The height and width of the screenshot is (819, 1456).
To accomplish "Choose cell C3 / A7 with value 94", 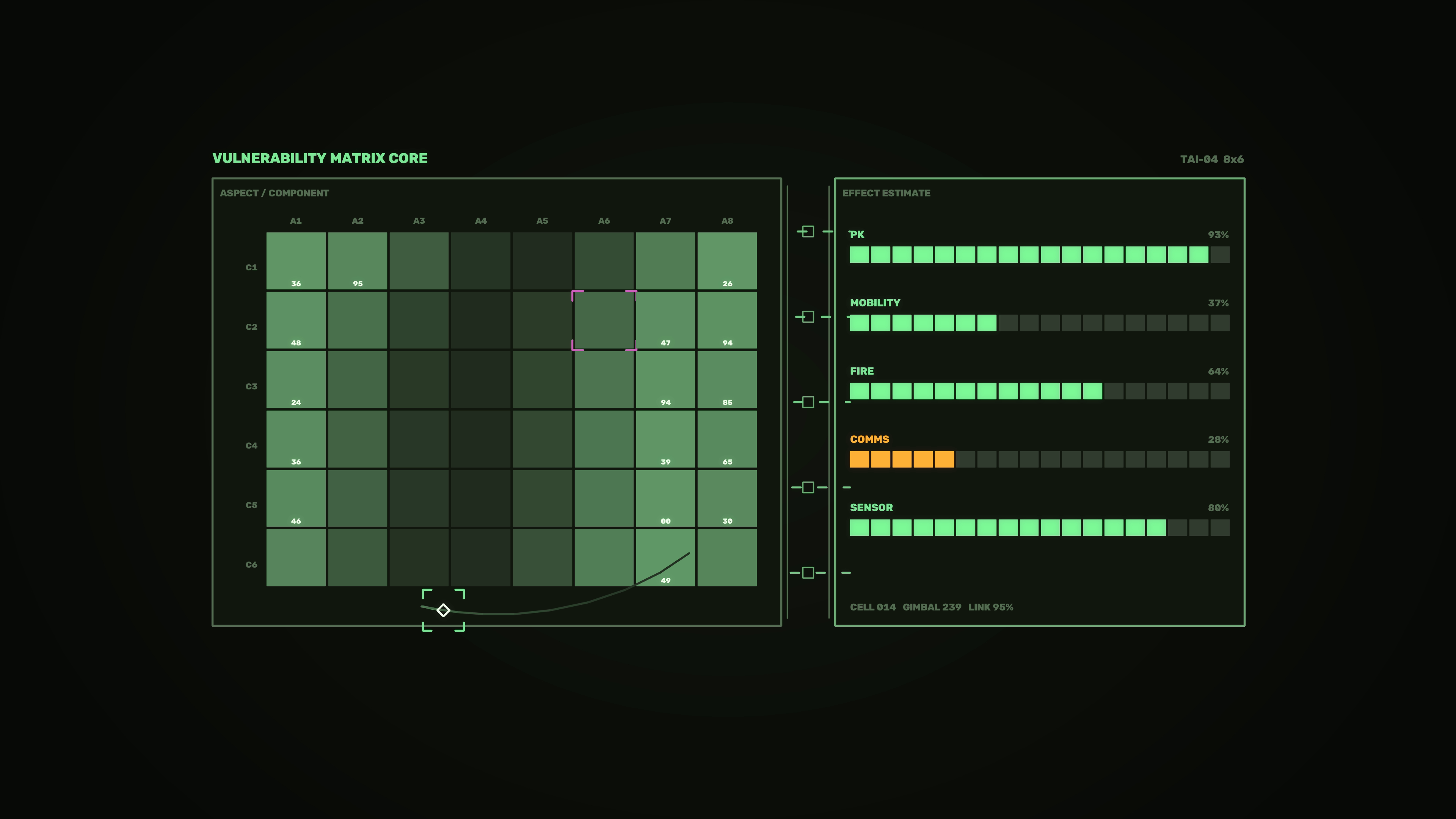I will [x=666, y=380].
